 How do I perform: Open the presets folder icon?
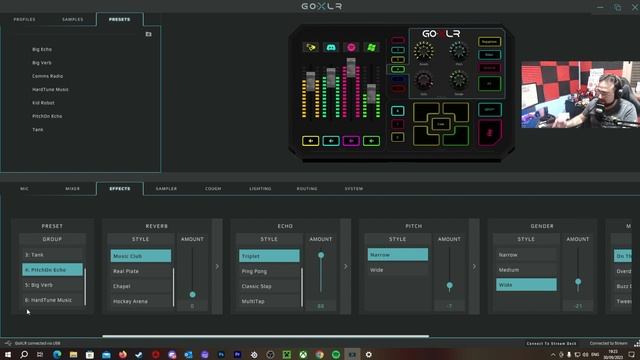pos(149,34)
